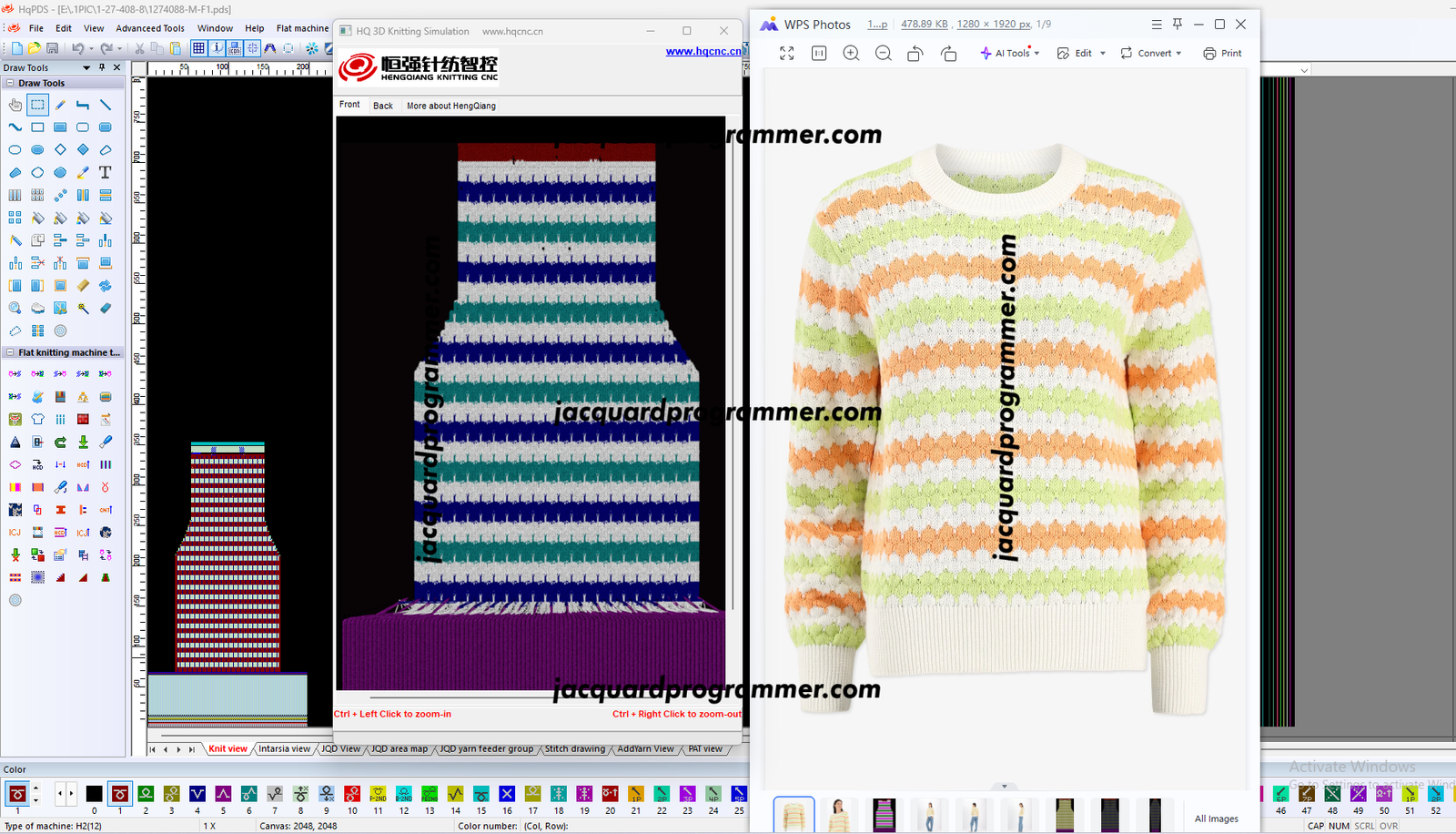Enter fullscreen view in WPS Photos
This screenshot has height=834, width=1456.
click(x=787, y=54)
